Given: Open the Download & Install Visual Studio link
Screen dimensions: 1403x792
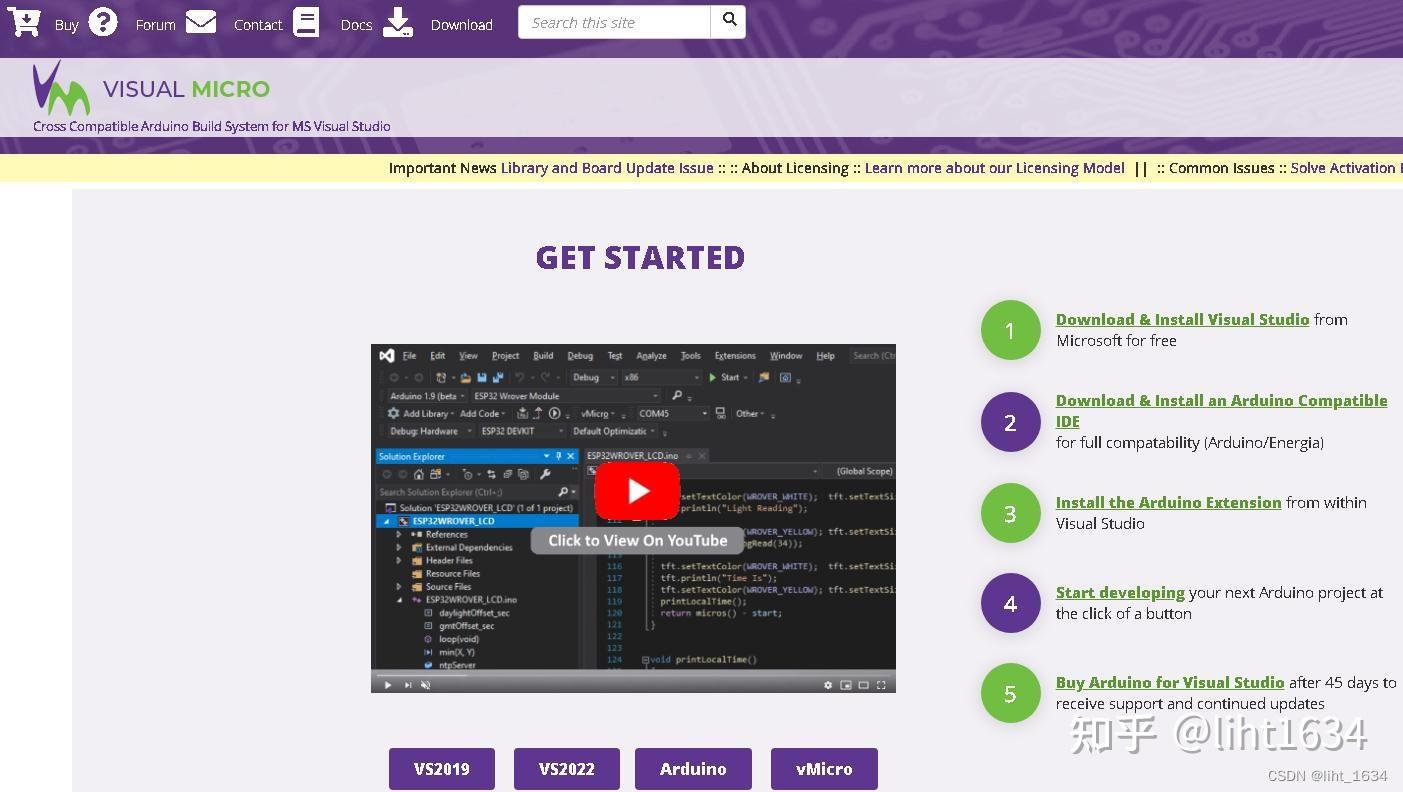Looking at the screenshot, I should 1182,319.
